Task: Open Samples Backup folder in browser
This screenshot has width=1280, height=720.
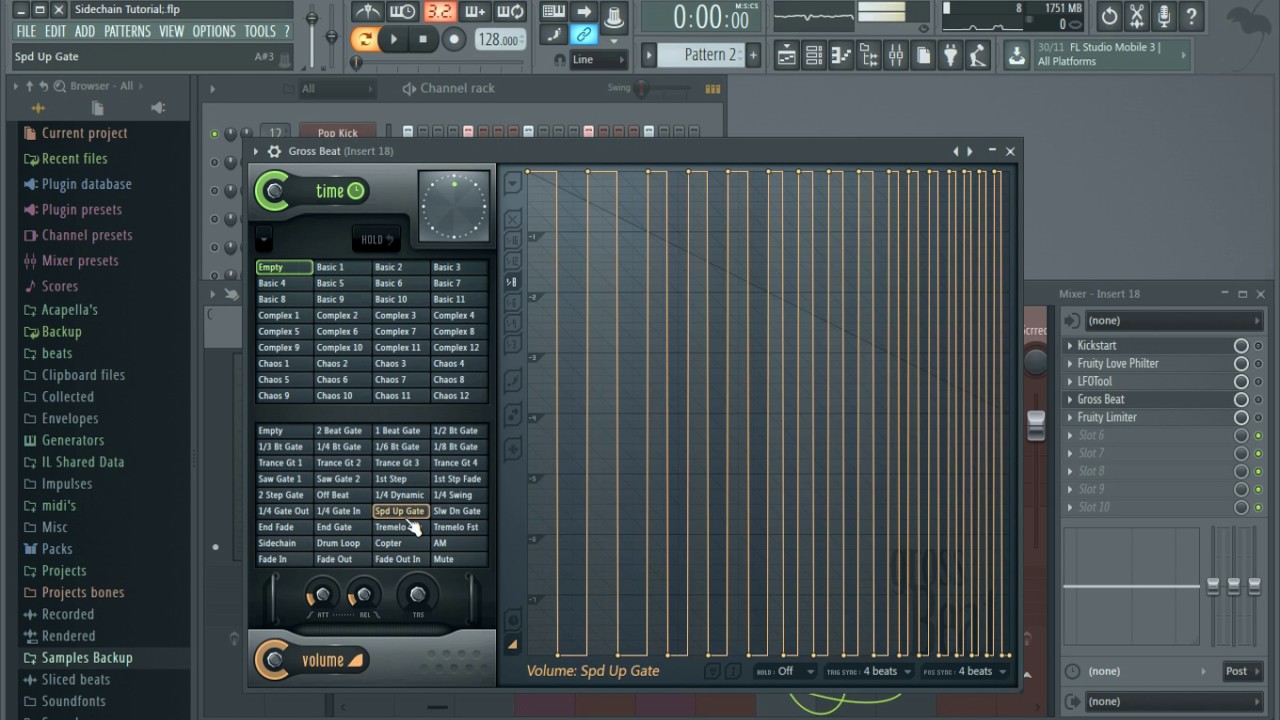Action: pos(87,658)
